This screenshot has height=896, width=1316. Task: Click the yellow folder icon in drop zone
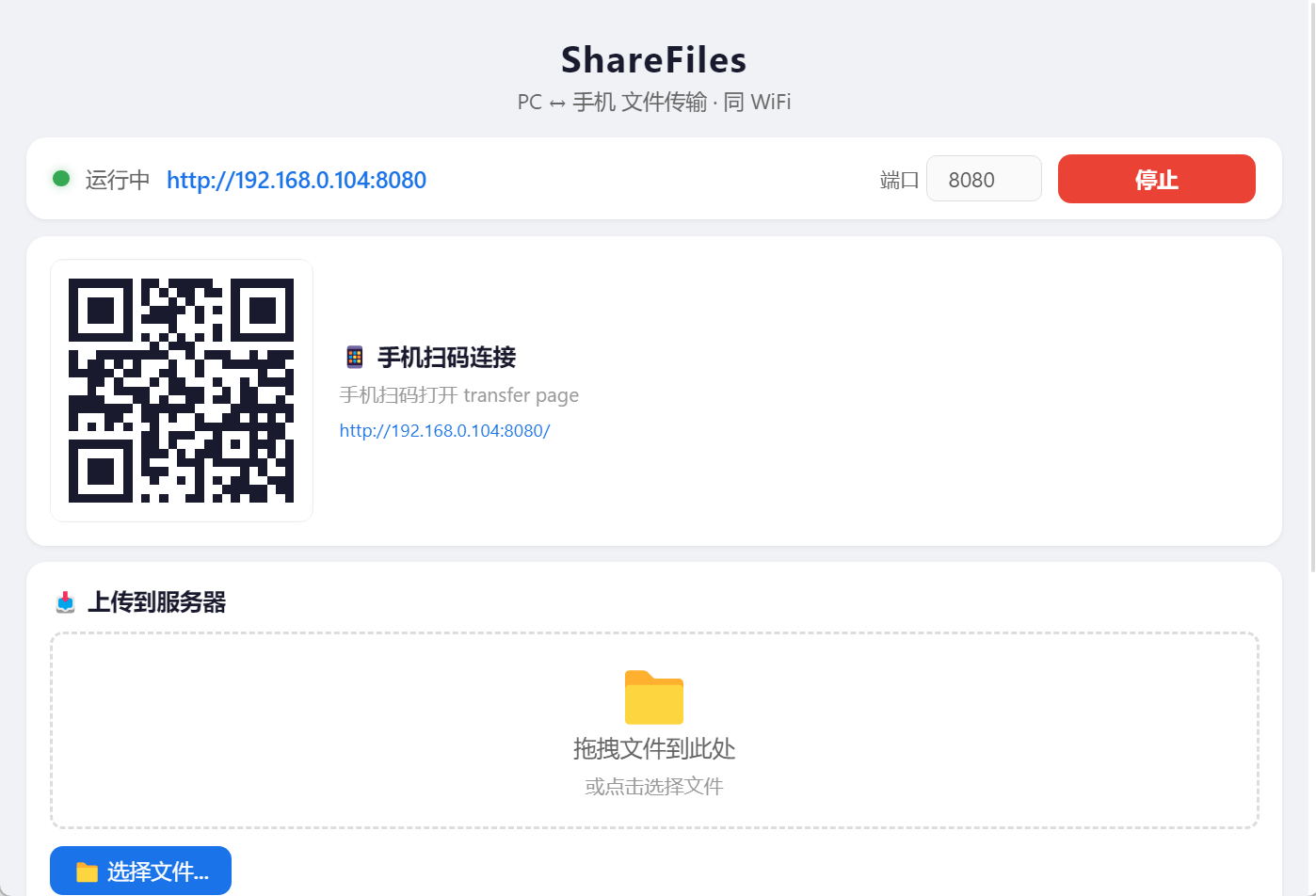654,697
